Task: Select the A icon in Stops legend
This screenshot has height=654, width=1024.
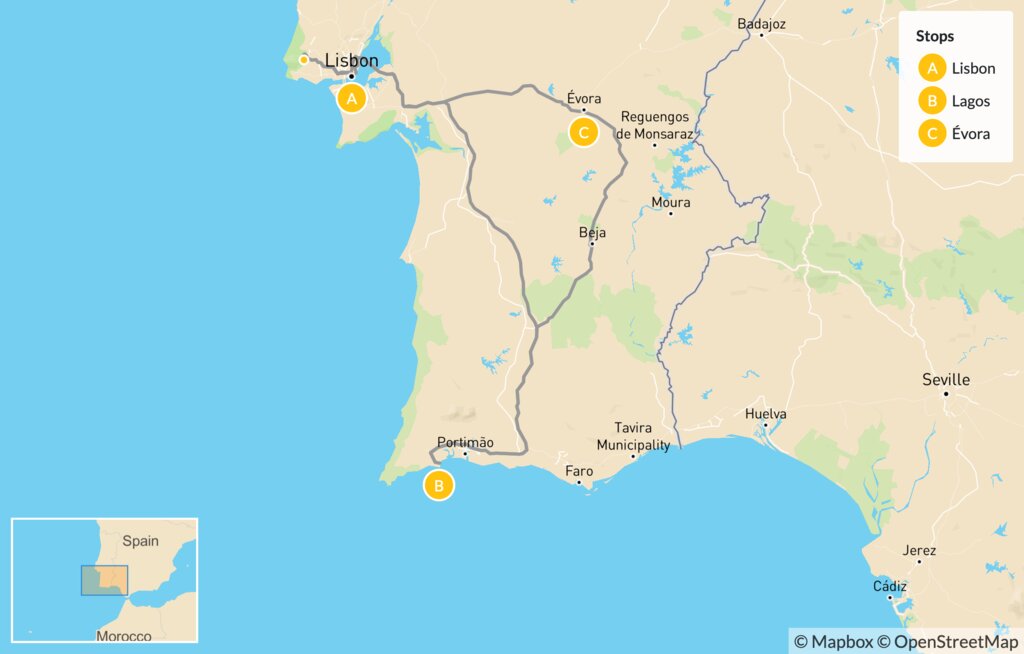Action: (932, 68)
